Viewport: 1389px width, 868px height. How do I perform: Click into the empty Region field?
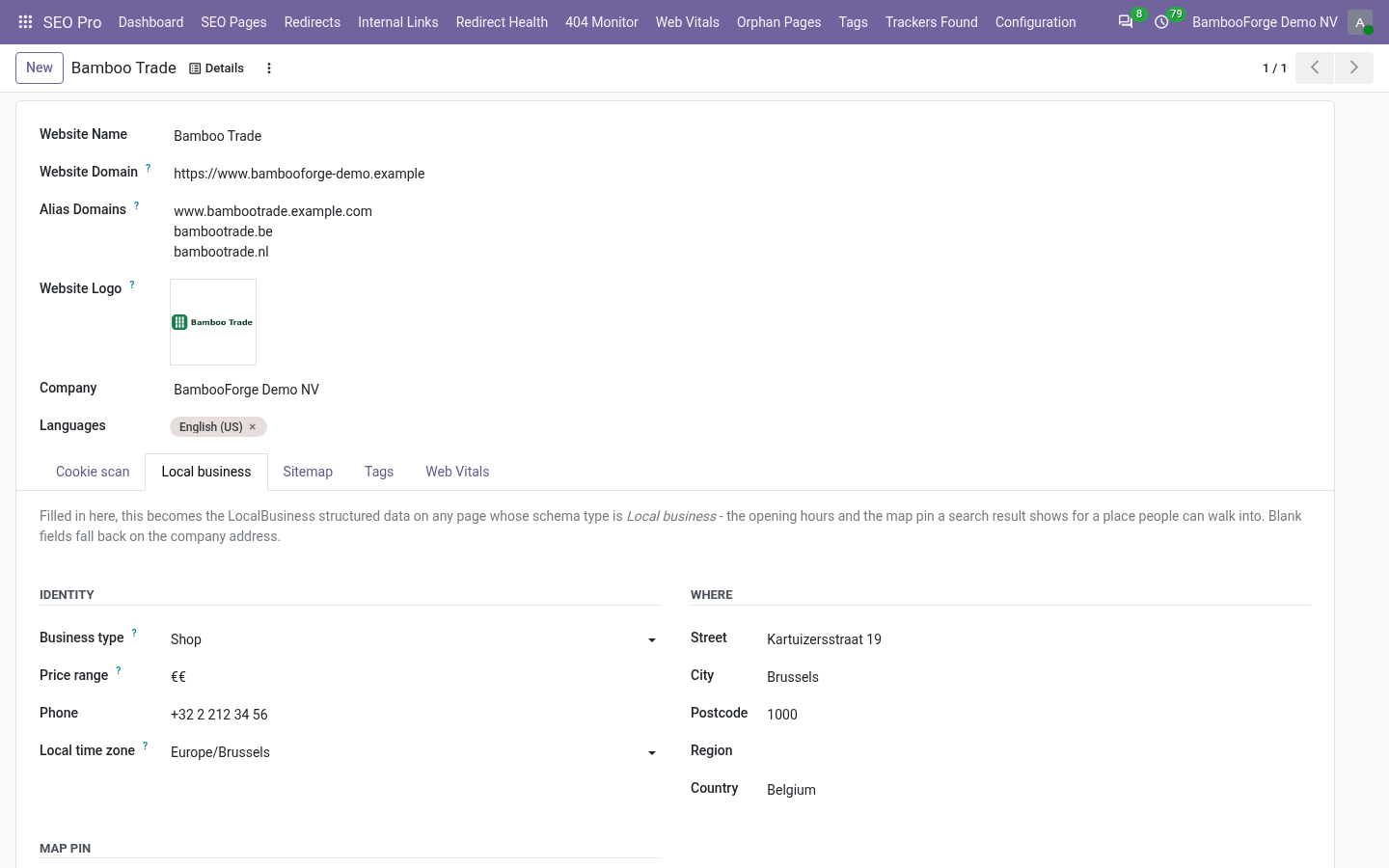[x=1037, y=752]
